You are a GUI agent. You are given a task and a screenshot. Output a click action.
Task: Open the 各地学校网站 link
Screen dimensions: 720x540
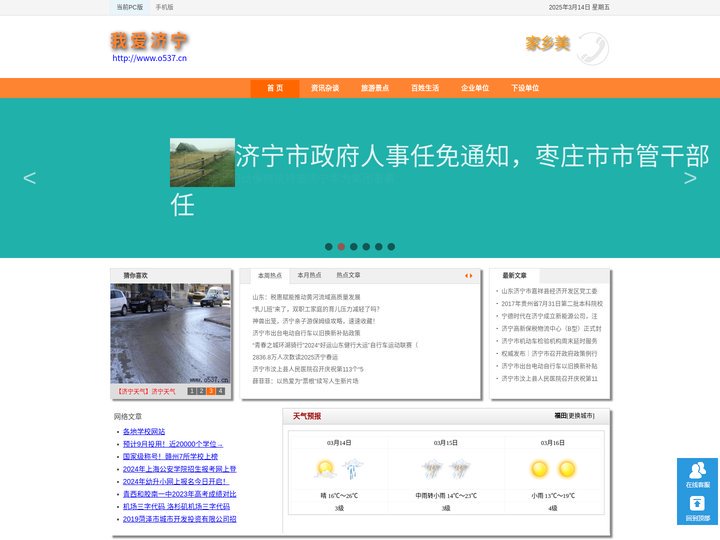[x=144, y=432]
